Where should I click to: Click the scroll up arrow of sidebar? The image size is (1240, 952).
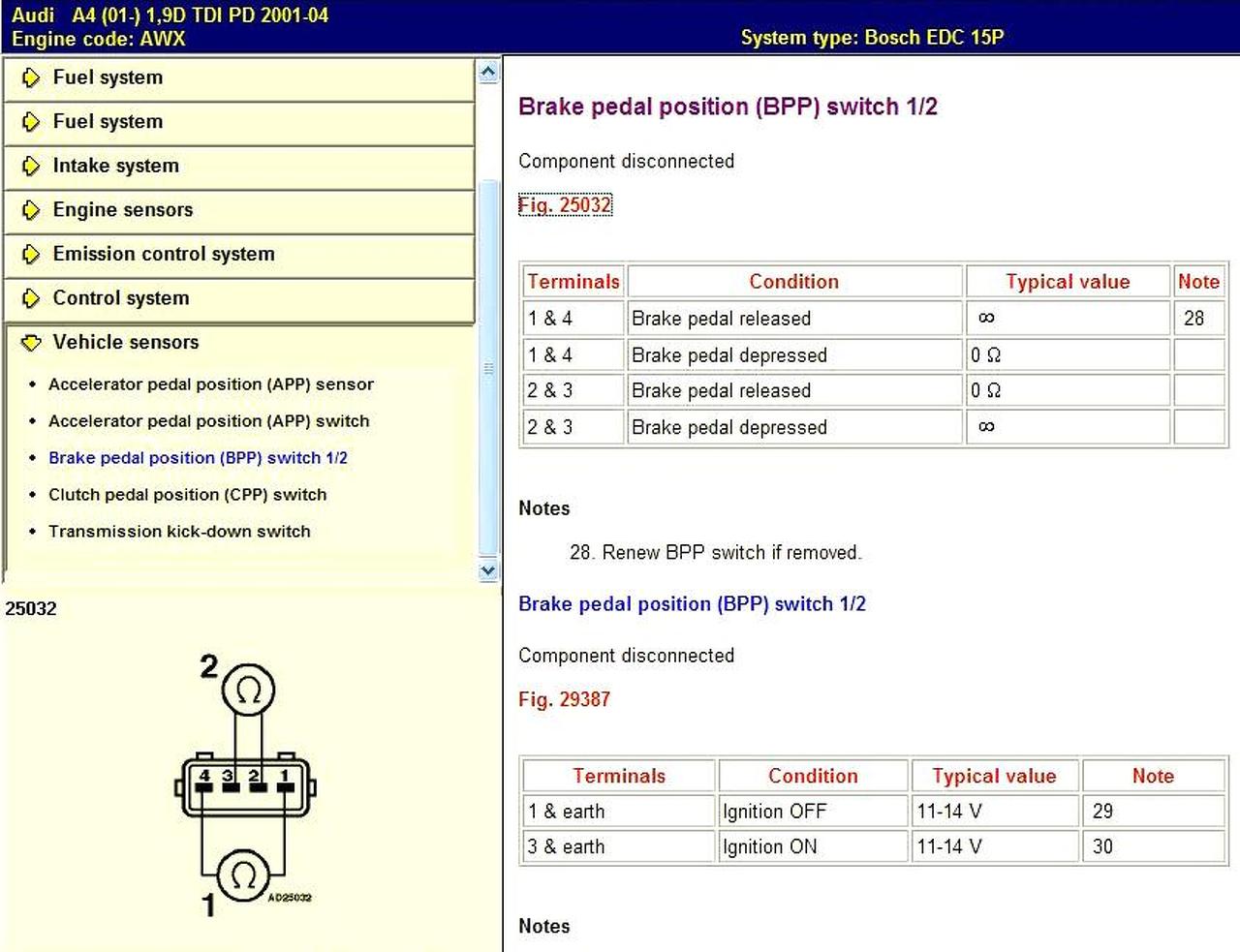(x=488, y=72)
